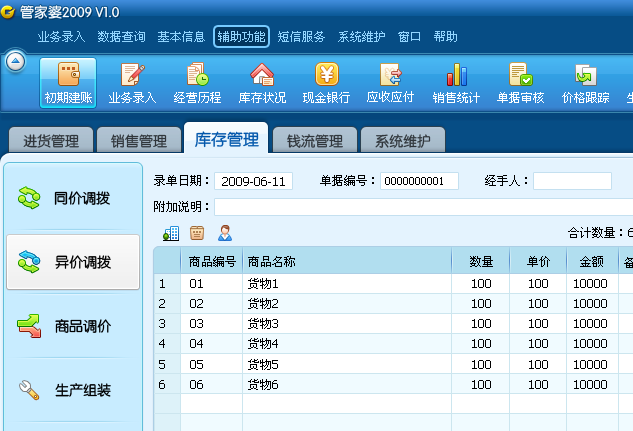Select the 货物1 cell in row 1

coord(347,284)
